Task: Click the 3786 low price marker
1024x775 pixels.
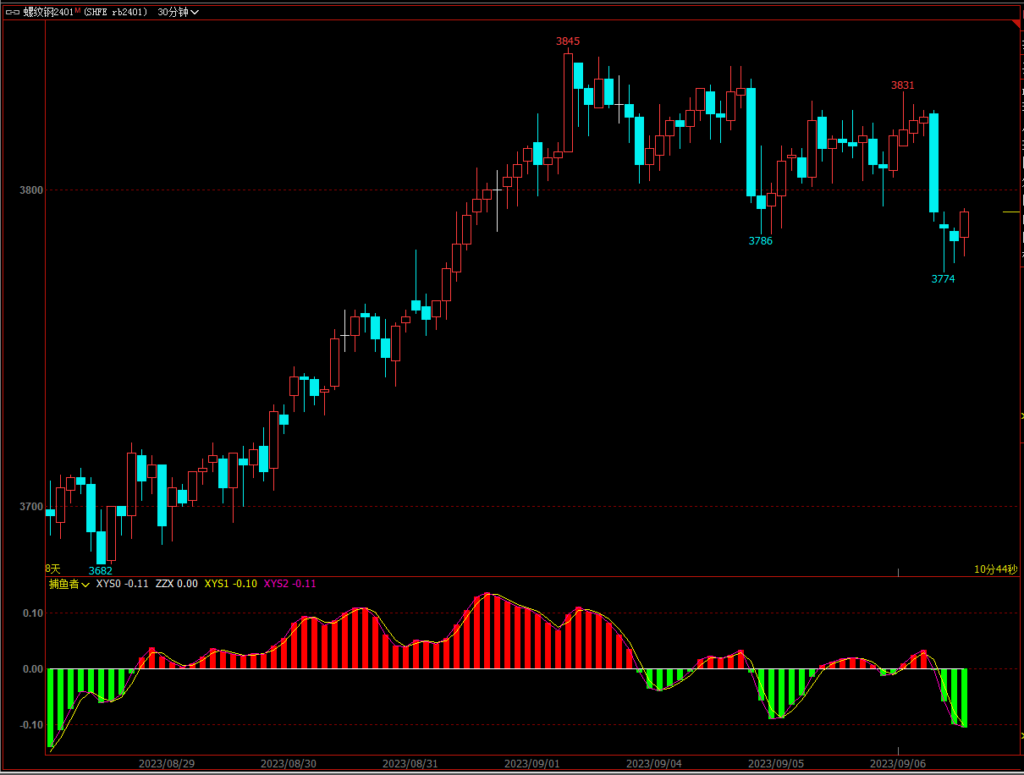Action: click(x=760, y=241)
